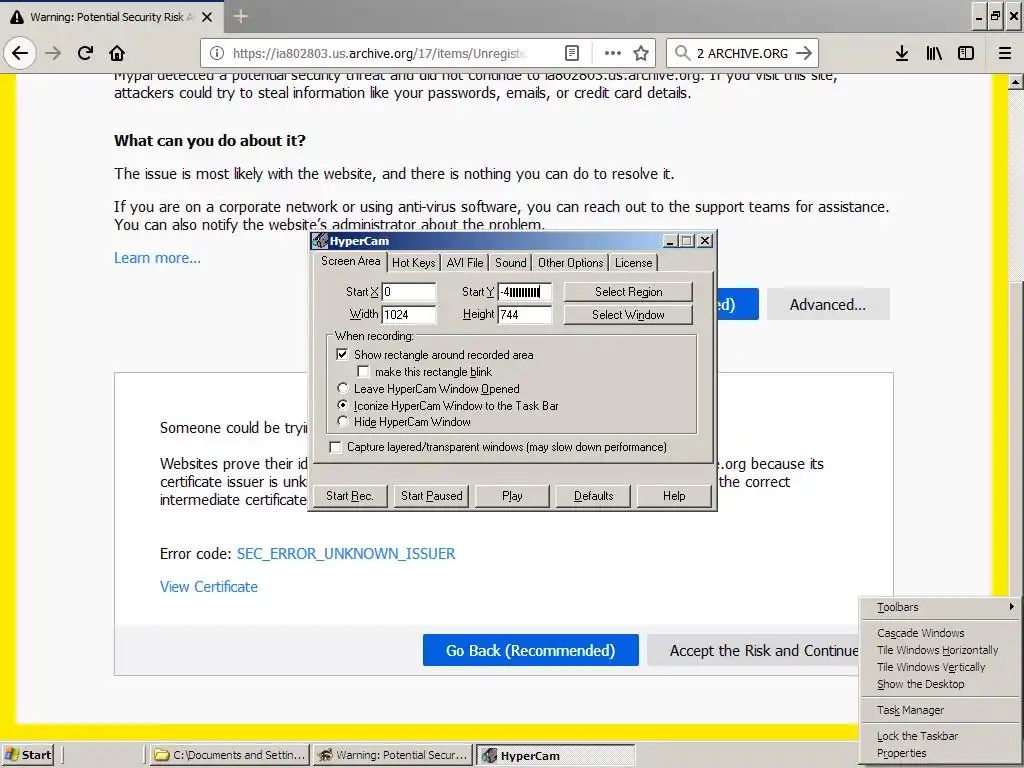Switch to the Hot Keys tab
Screen dimensions: 1024x768
[413, 263]
